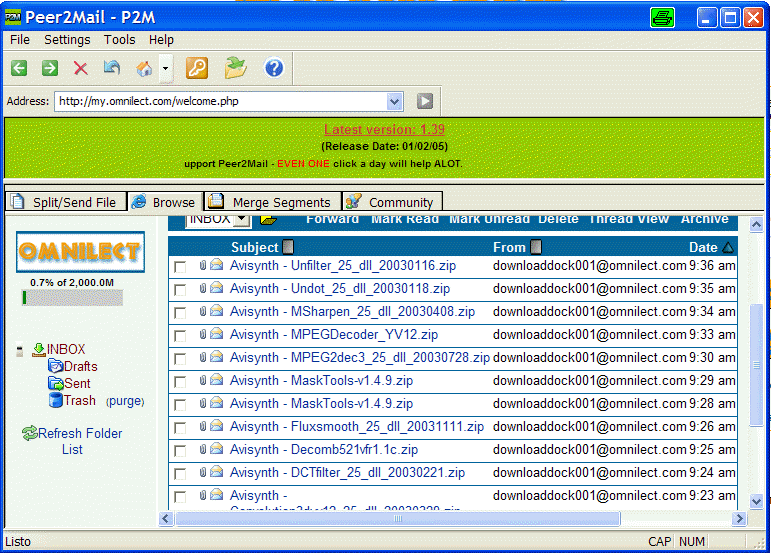Switch to the Community tab
Image resolution: width=771 pixels, height=553 pixels.
[392, 202]
